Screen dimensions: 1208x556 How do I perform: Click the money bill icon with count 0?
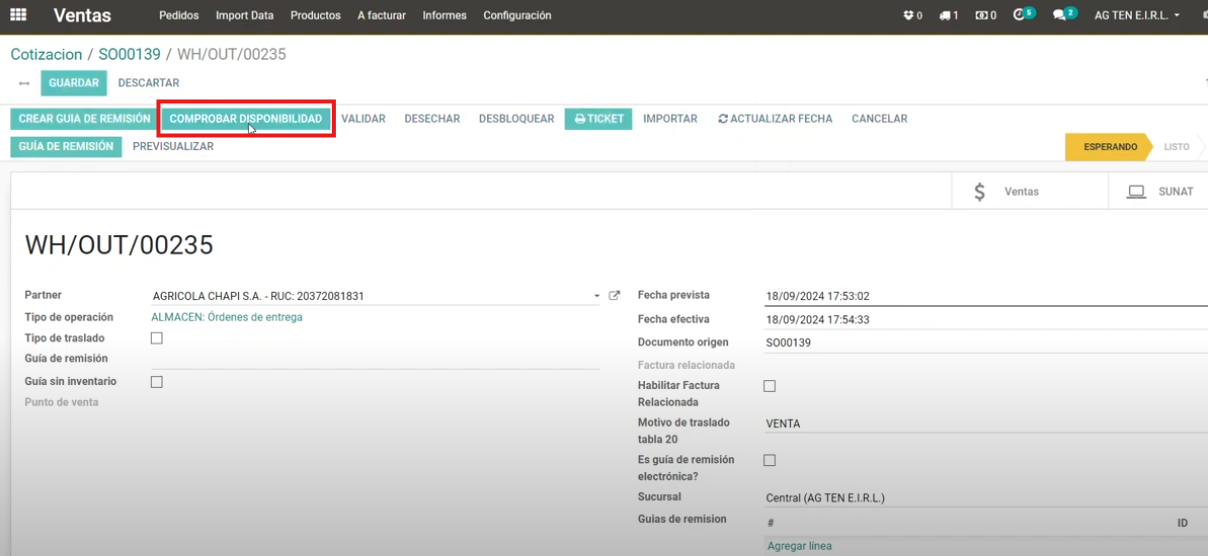point(986,16)
